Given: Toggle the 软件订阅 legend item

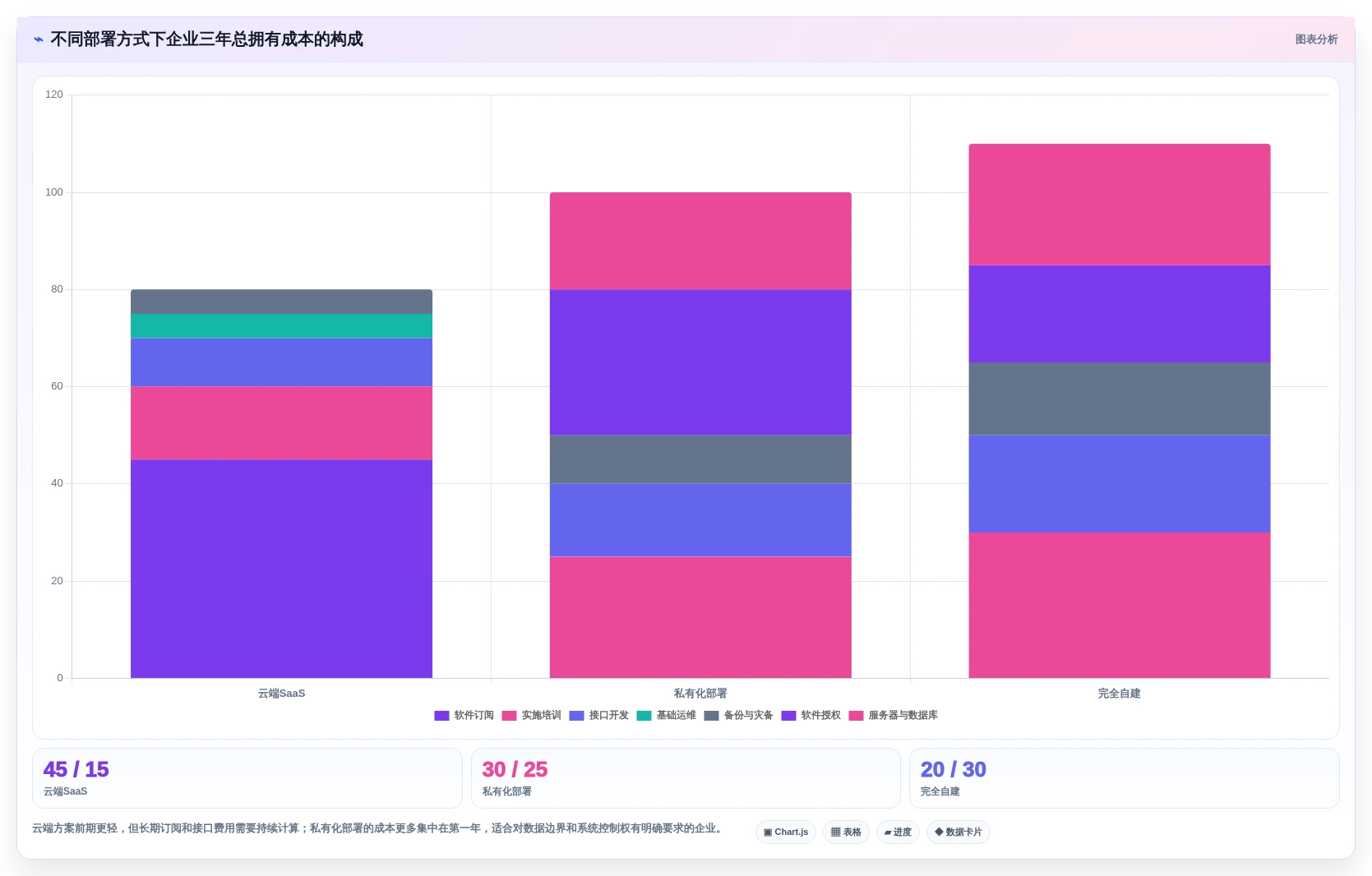Looking at the screenshot, I should 464,716.
